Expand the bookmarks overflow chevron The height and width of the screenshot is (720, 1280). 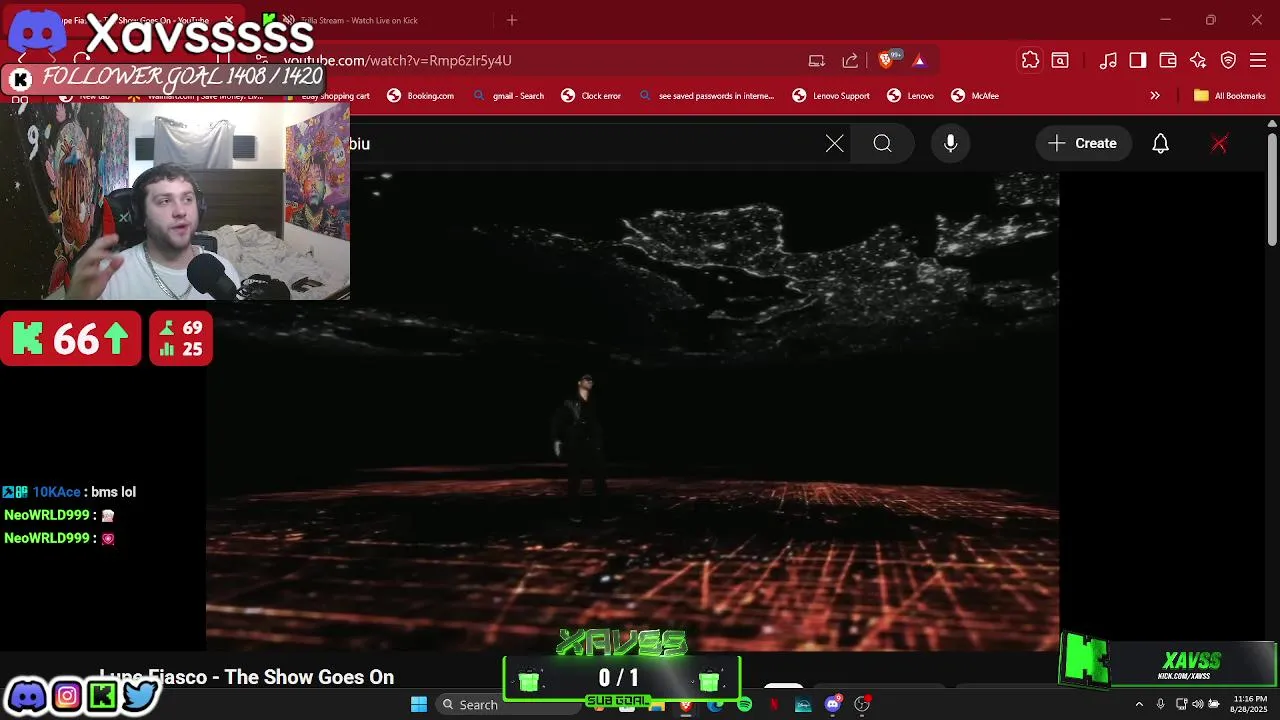tap(1155, 96)
